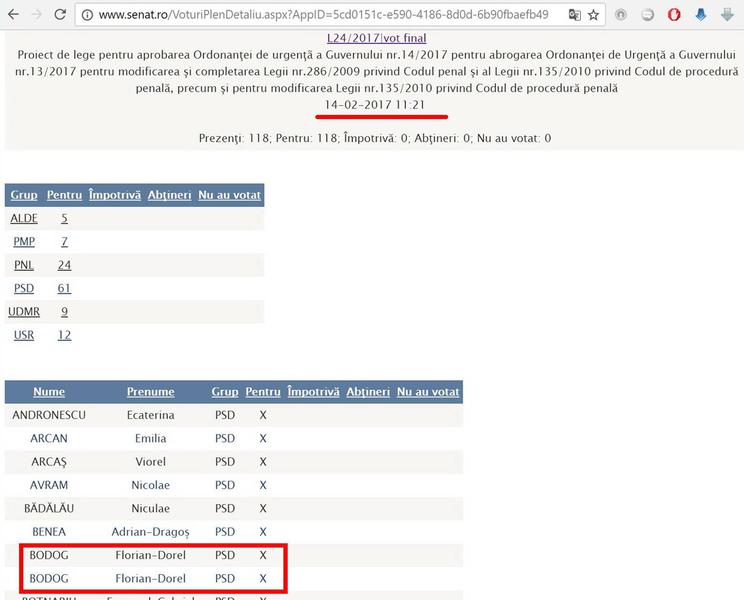Reload the page with the refresh icon
Screen dimensions: 744x600
click(x=61, y=15)
